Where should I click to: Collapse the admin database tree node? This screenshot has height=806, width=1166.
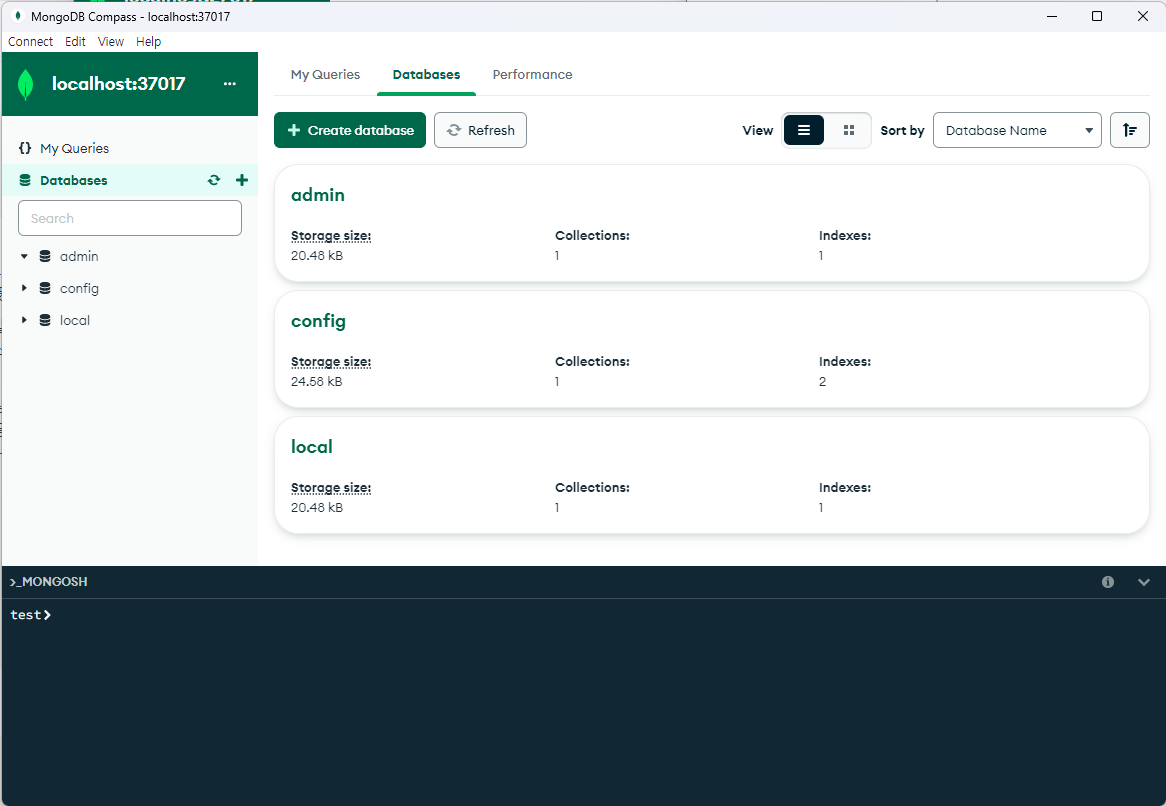[x=24, y=256]
